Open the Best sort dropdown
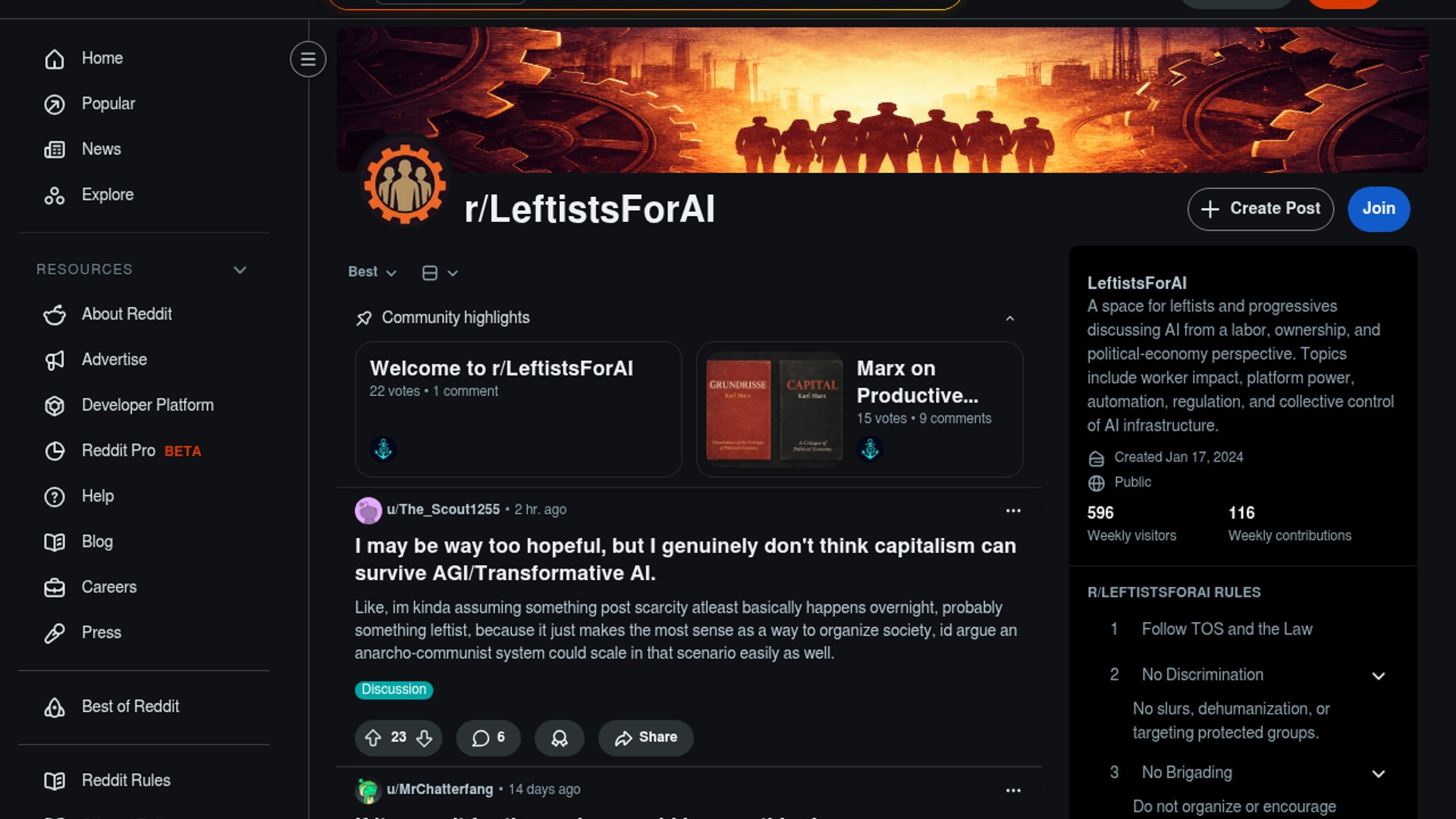The width and height of the screenshot is (1456, 819). 372,272
